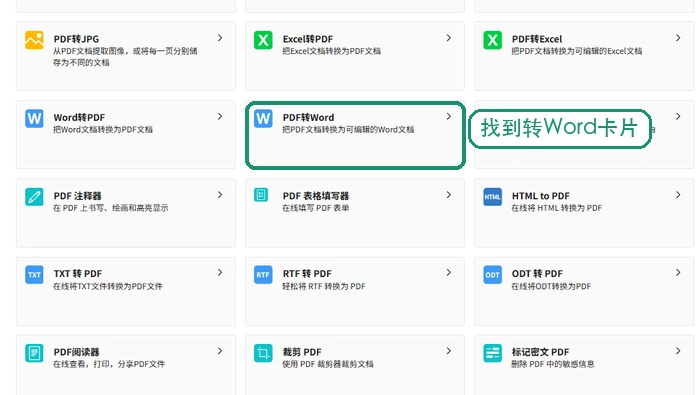Click the TXT file icon

point(34,275)
